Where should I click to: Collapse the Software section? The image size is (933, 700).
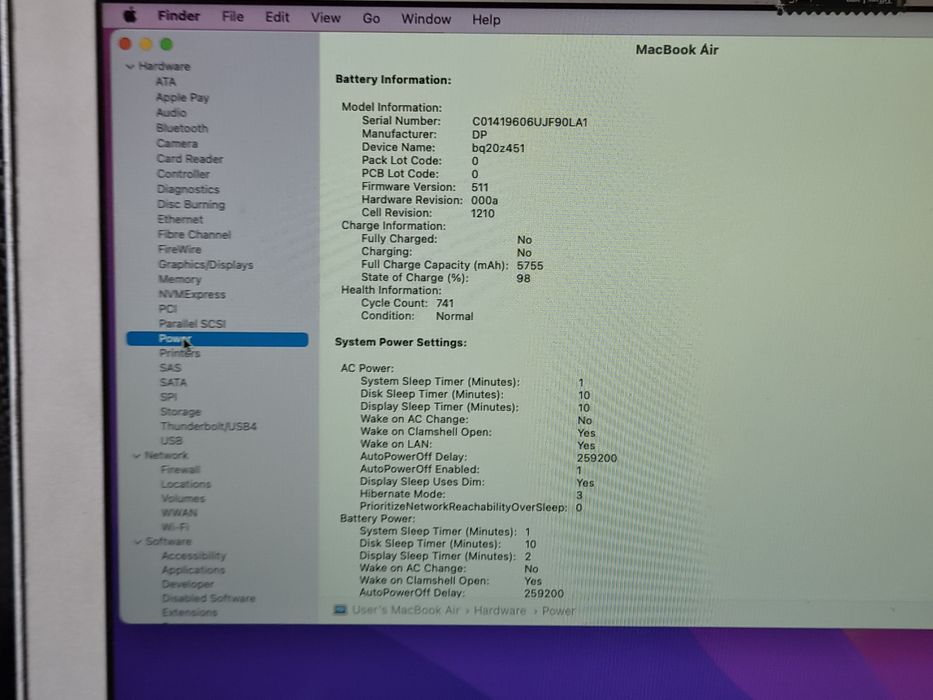[138, 542]
